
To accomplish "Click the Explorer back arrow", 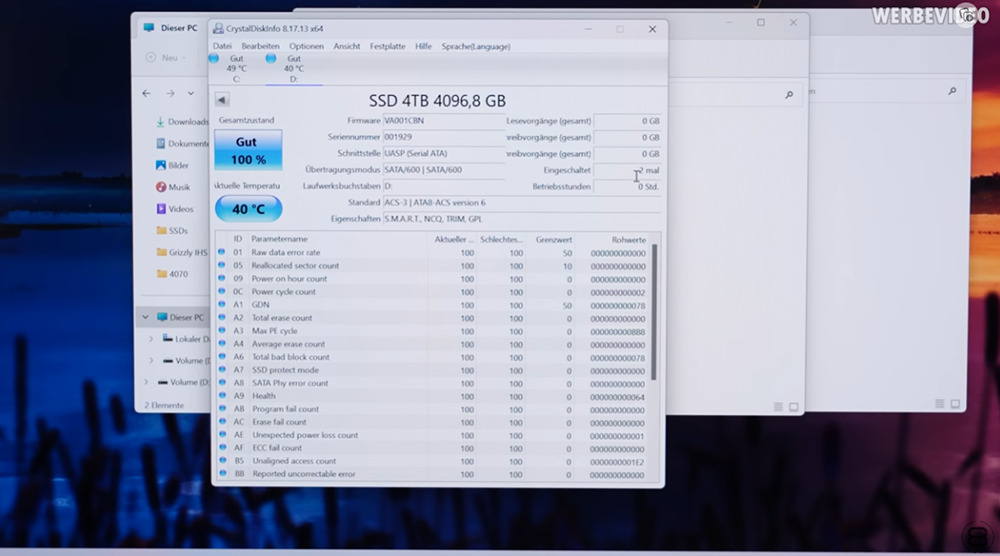I will click(147, 93).
